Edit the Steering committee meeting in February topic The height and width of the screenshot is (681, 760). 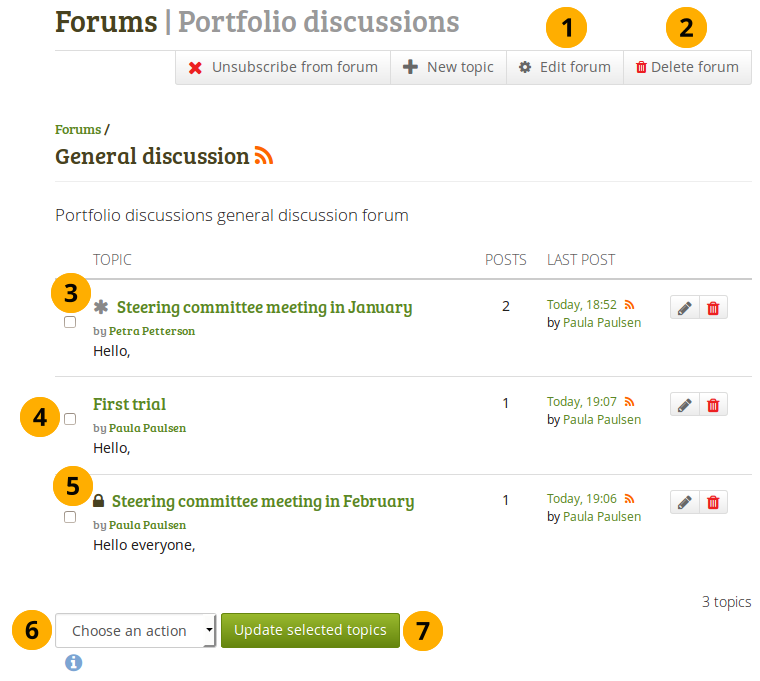(684, 502)
